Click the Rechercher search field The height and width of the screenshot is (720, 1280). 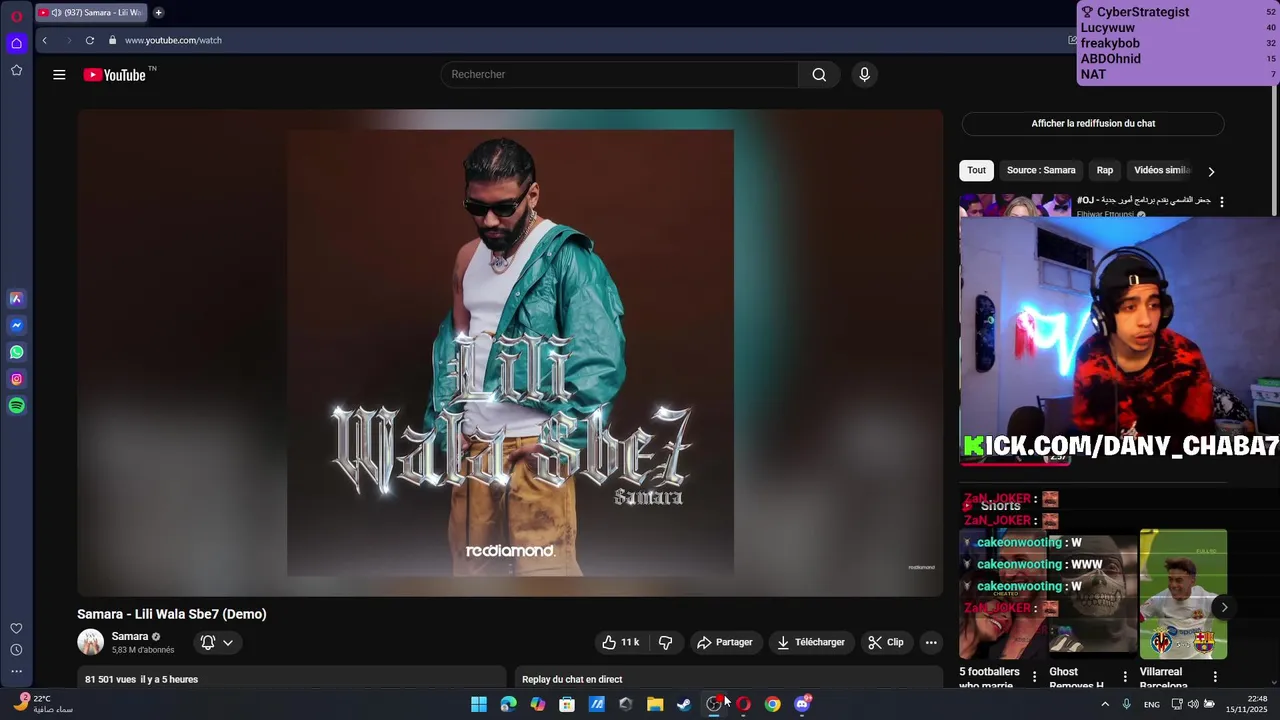tap(620, 74)
